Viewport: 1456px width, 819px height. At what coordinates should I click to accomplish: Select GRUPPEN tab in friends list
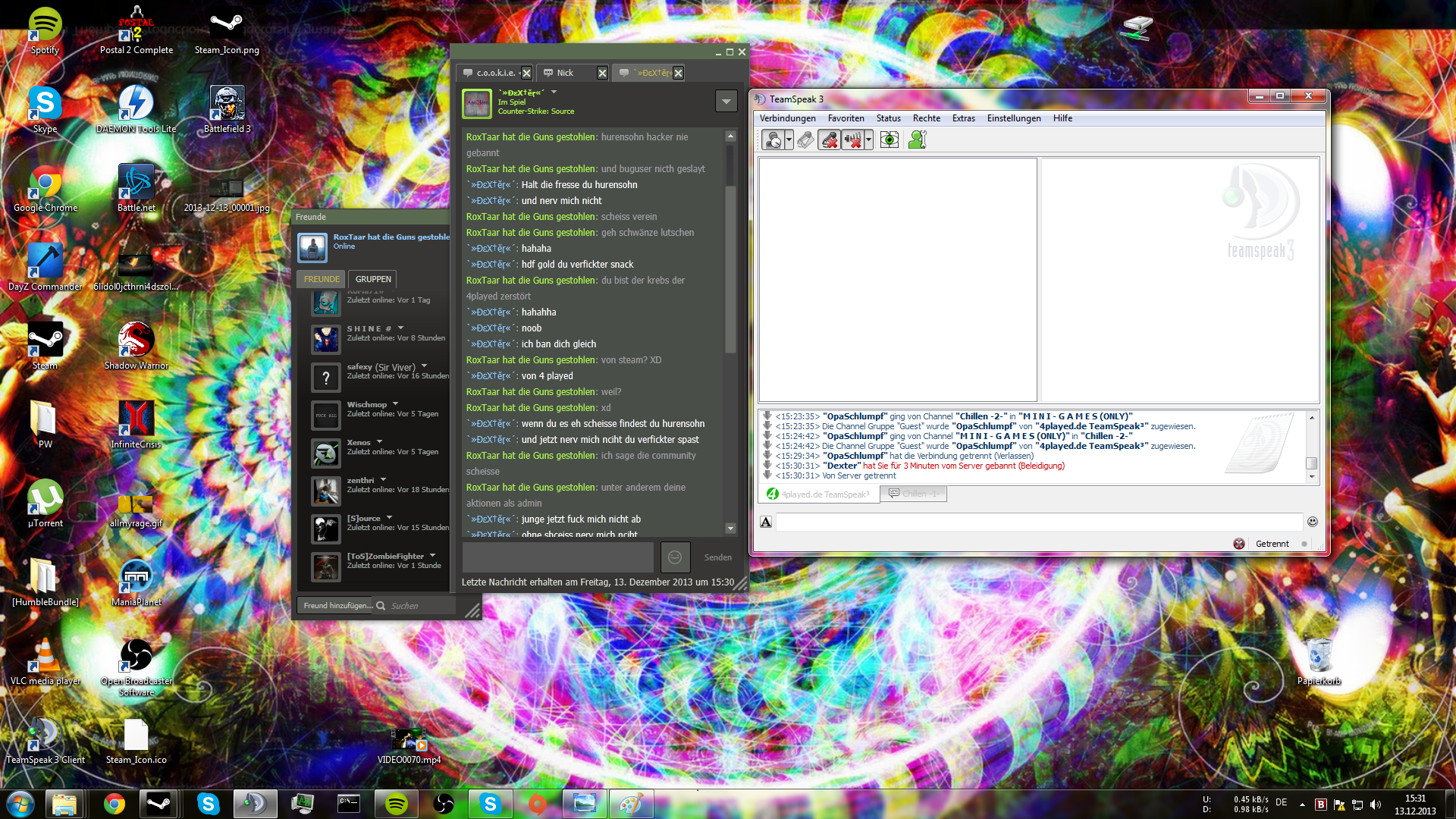373,279
